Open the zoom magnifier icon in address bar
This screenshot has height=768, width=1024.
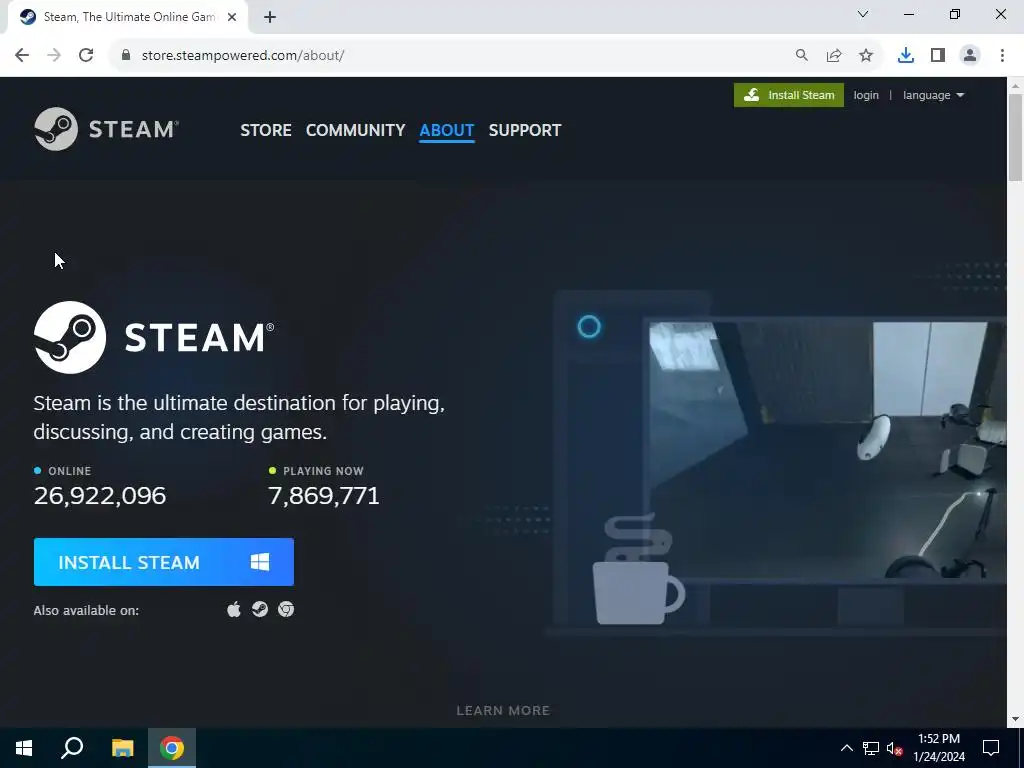click(802, 56)
